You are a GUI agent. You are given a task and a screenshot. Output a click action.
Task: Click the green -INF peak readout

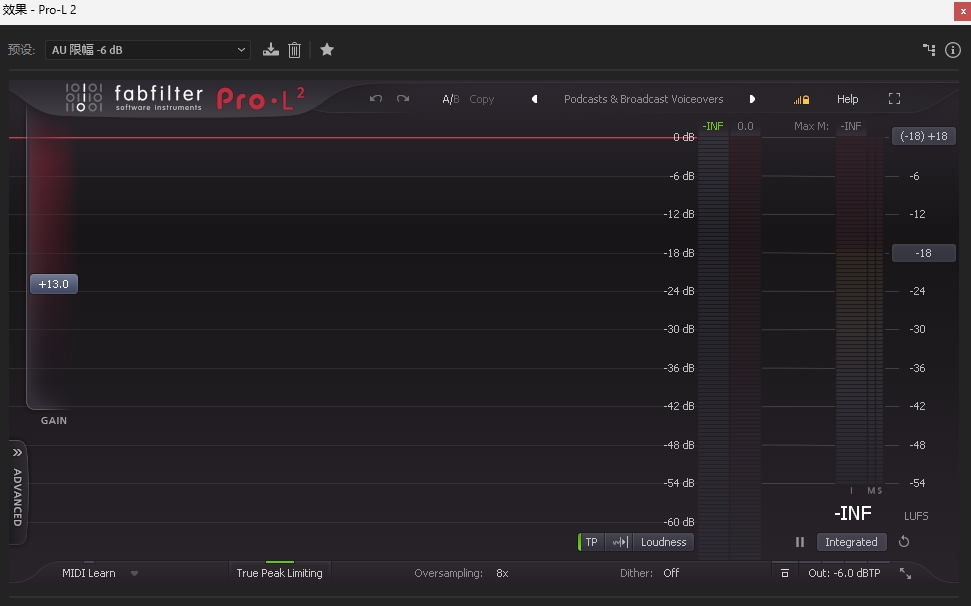click(713, 126)
